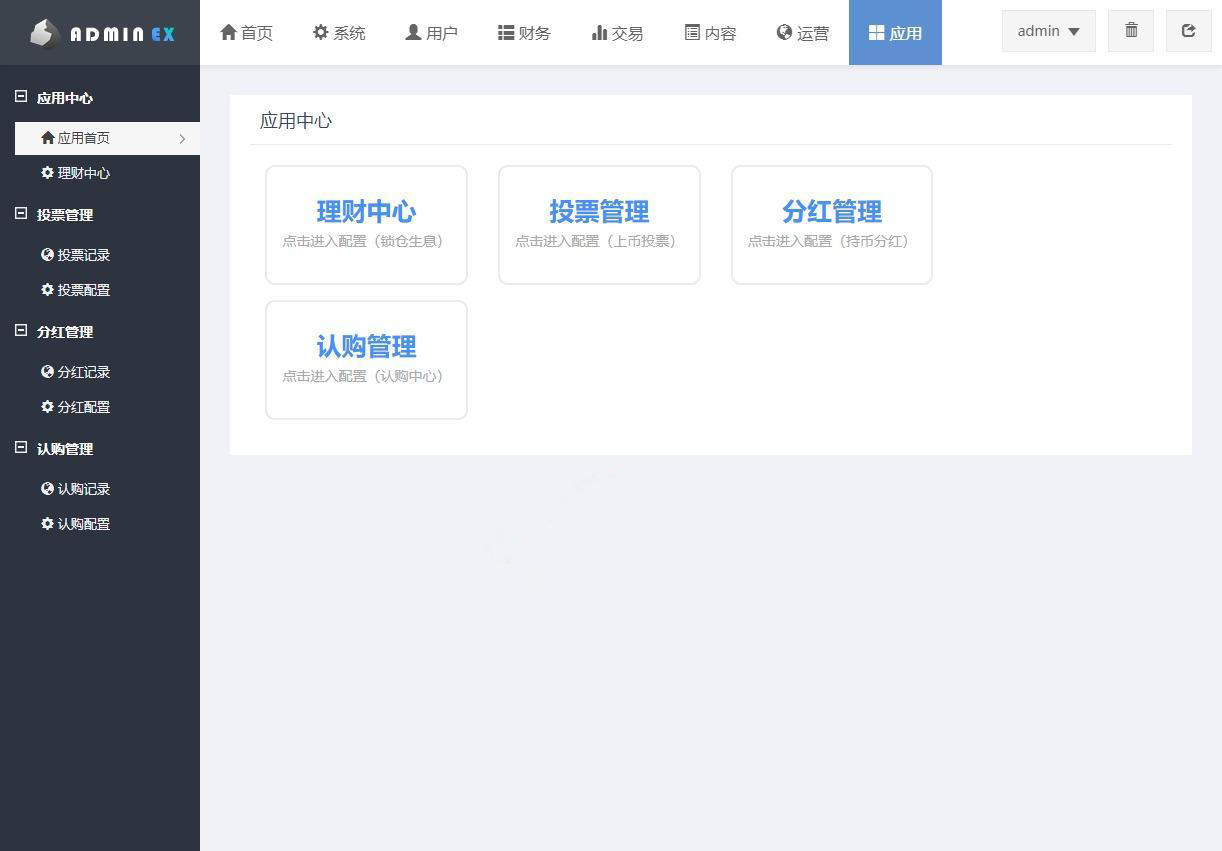Switch to the 用户 users tab

431,33
